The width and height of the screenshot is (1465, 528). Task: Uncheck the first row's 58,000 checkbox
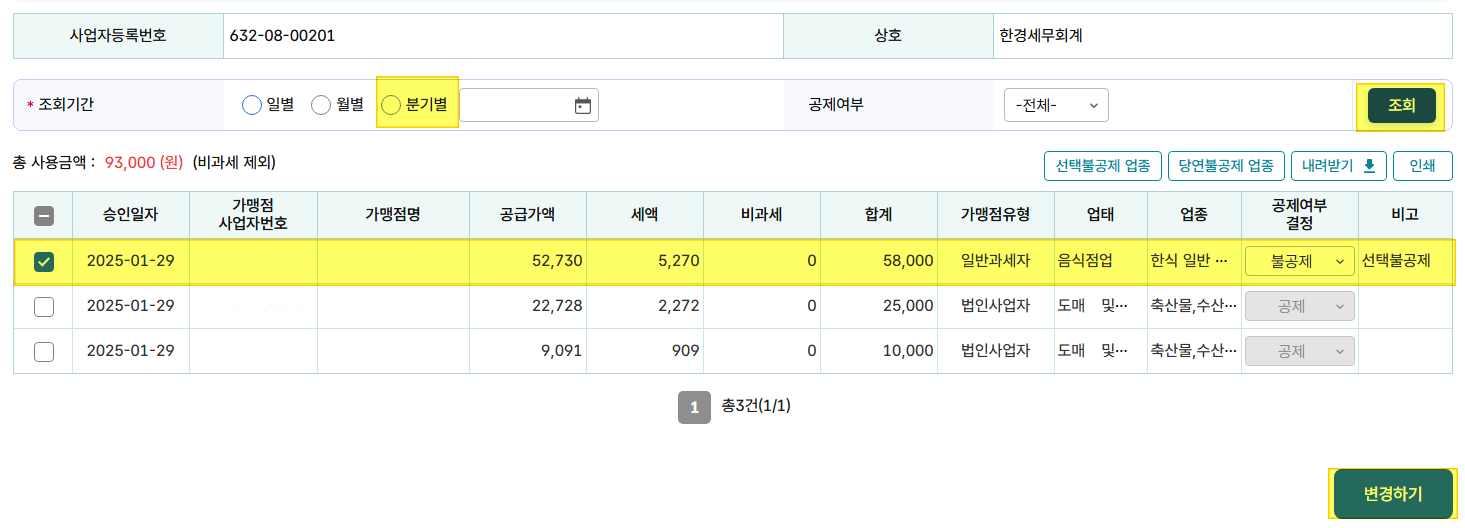coord(44,261)
